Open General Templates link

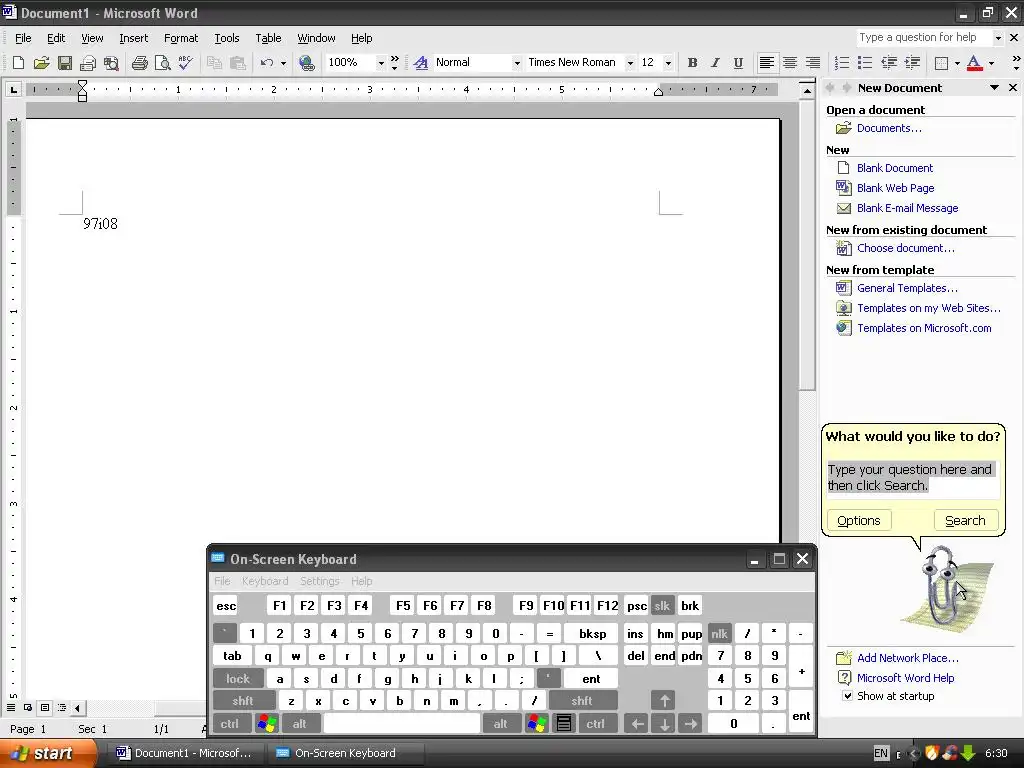click(907, 288)
